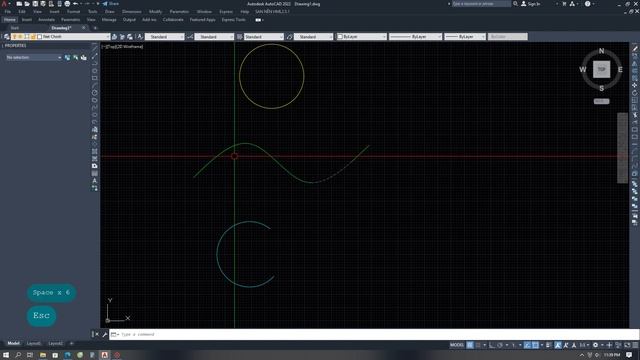Screen dimensions: 640x360
Task: Click the keyword search field in title bar
Action: (x=481, y=4)
